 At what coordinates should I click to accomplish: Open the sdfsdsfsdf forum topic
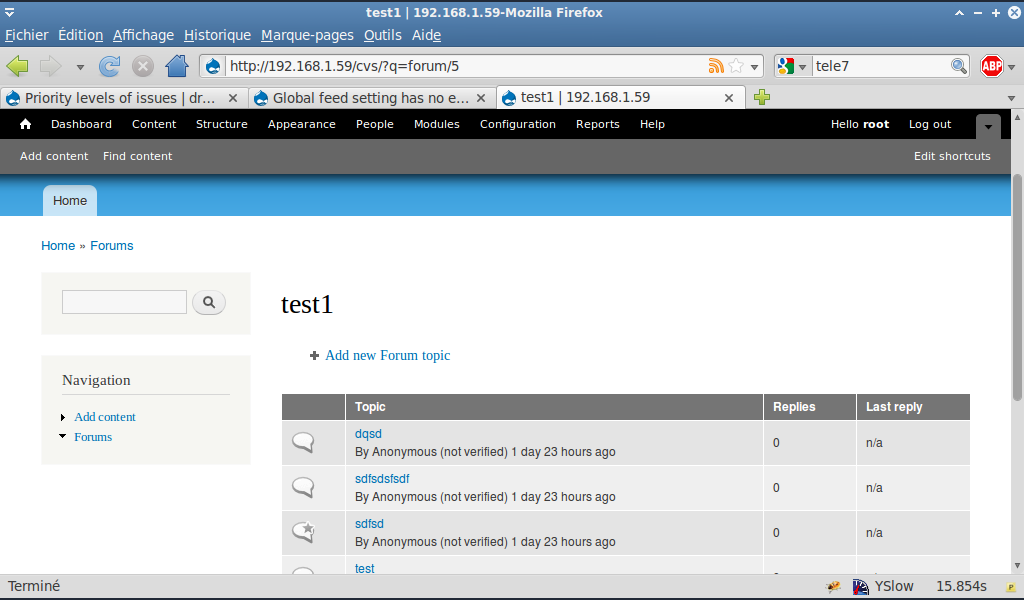pos(382,479)
